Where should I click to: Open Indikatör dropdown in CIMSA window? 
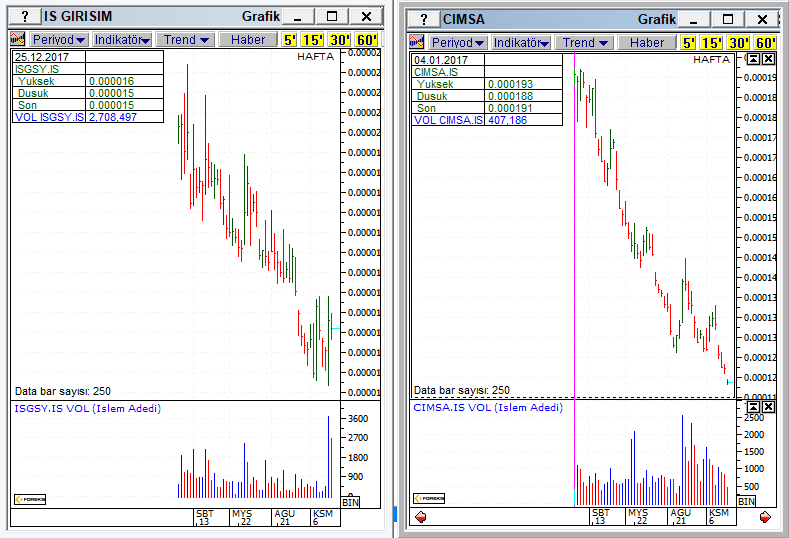point(521,43)
